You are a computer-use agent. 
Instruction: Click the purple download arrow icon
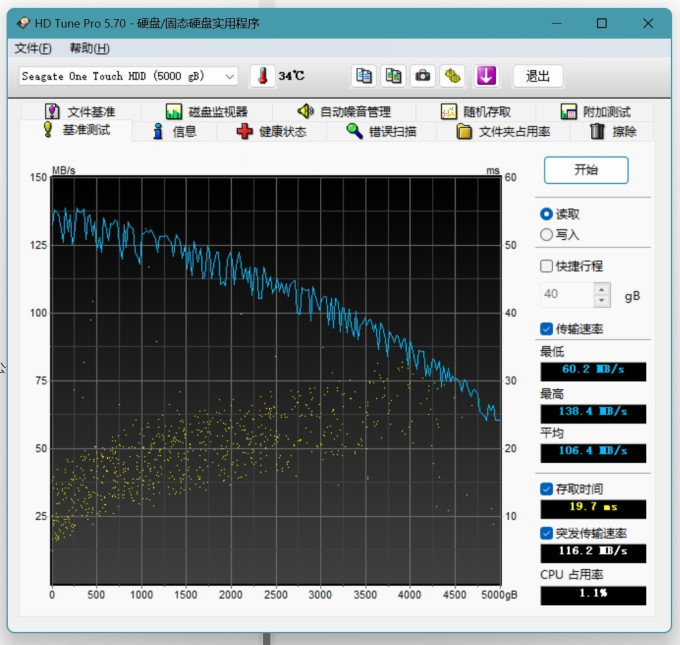[486, 76]
